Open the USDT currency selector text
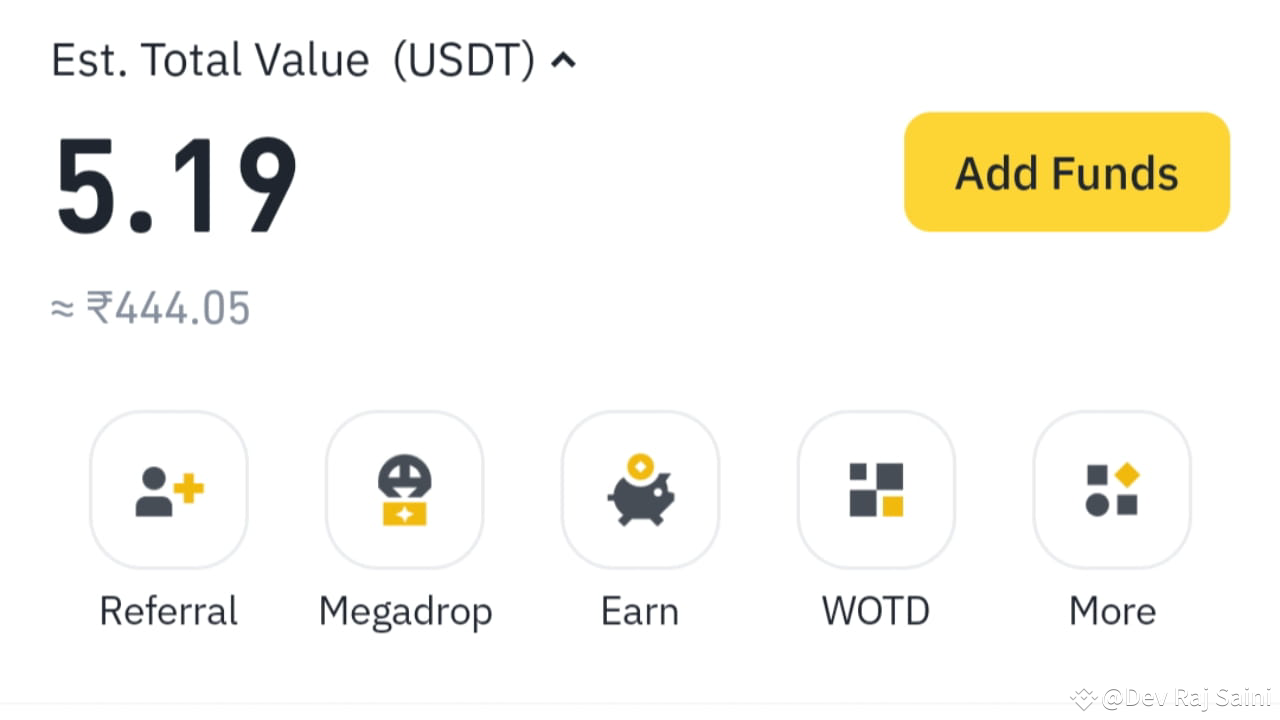The width and height of the screenshot is (1280, 720). click(x=464, y=61)
